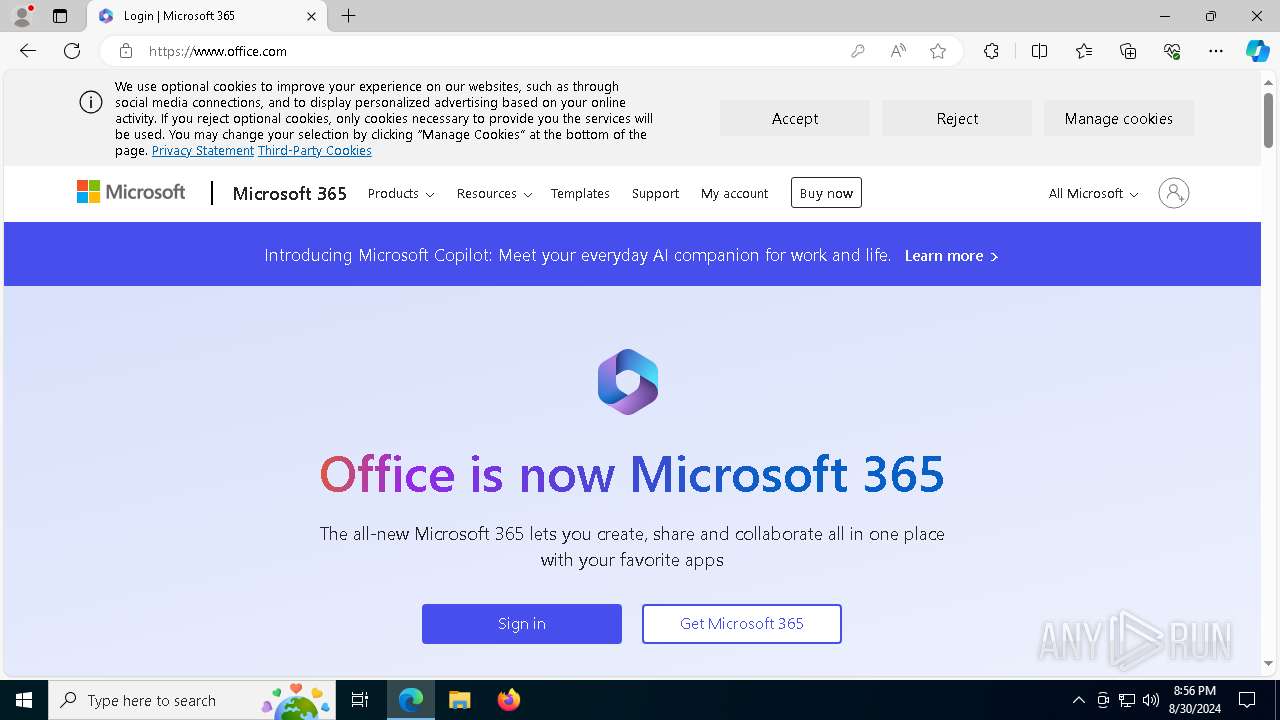Screen dimensions: 1280x720
Task: Open Tab actions menu icon
Action: pos(60,16)
